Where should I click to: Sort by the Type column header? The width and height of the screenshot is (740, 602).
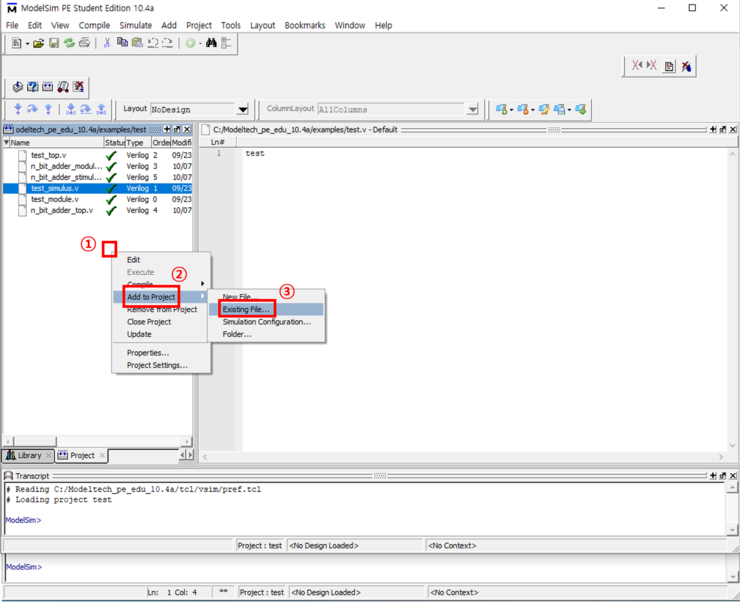(x=138, y=142)
